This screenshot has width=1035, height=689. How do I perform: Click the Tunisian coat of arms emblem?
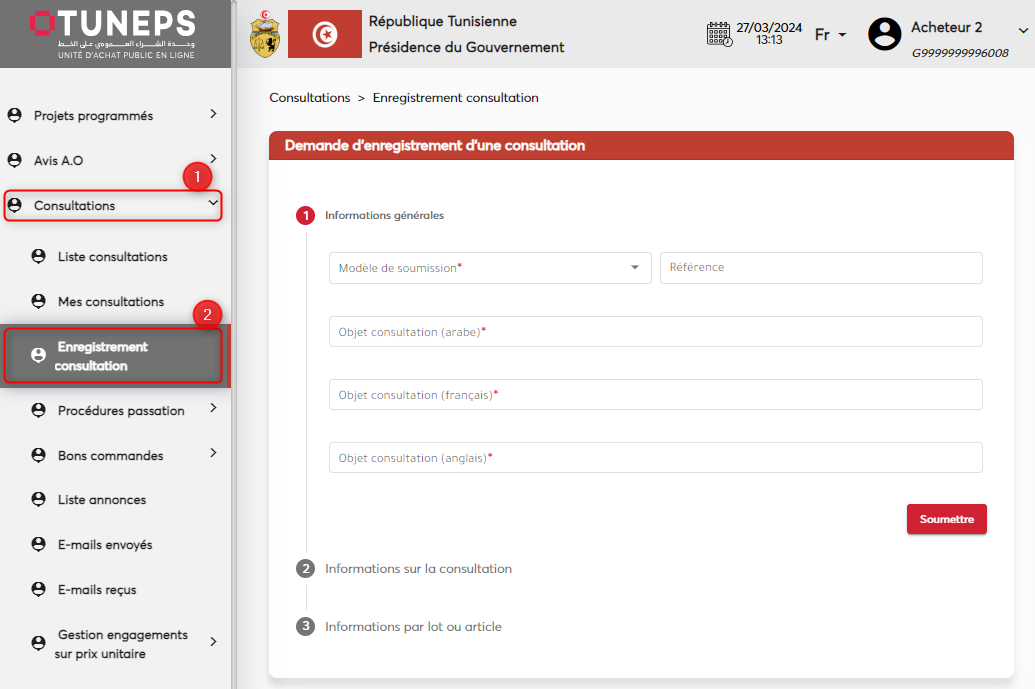[265, 34]
